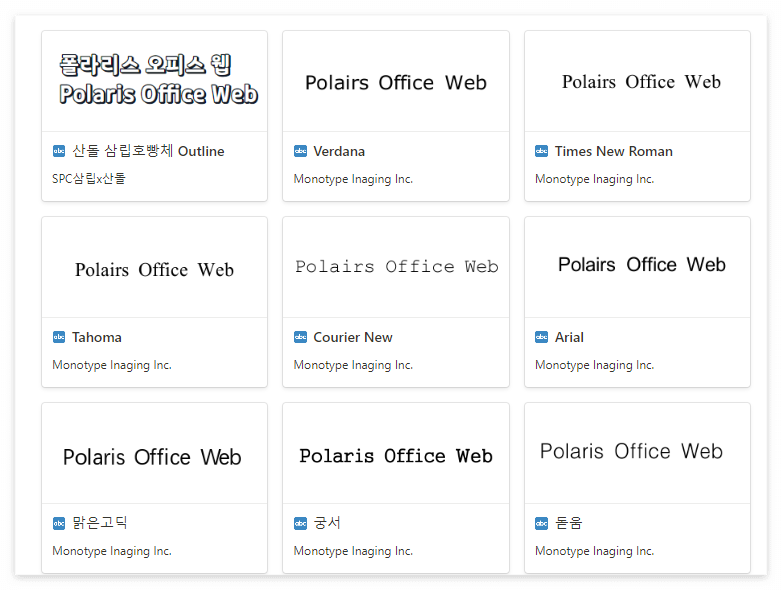Click Monotype Inaging Inc. under 궁서
Viewport: 782px width, 590px height.
click(x=353, y=551)
